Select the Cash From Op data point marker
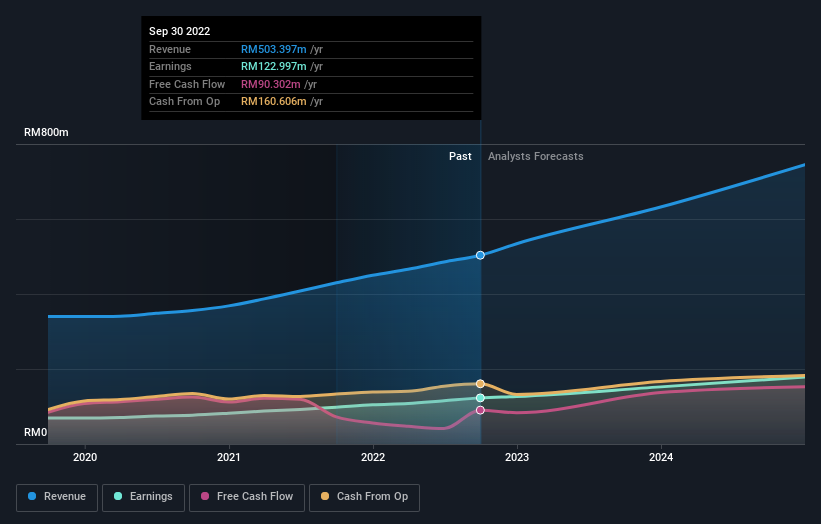 coord(480,384)
